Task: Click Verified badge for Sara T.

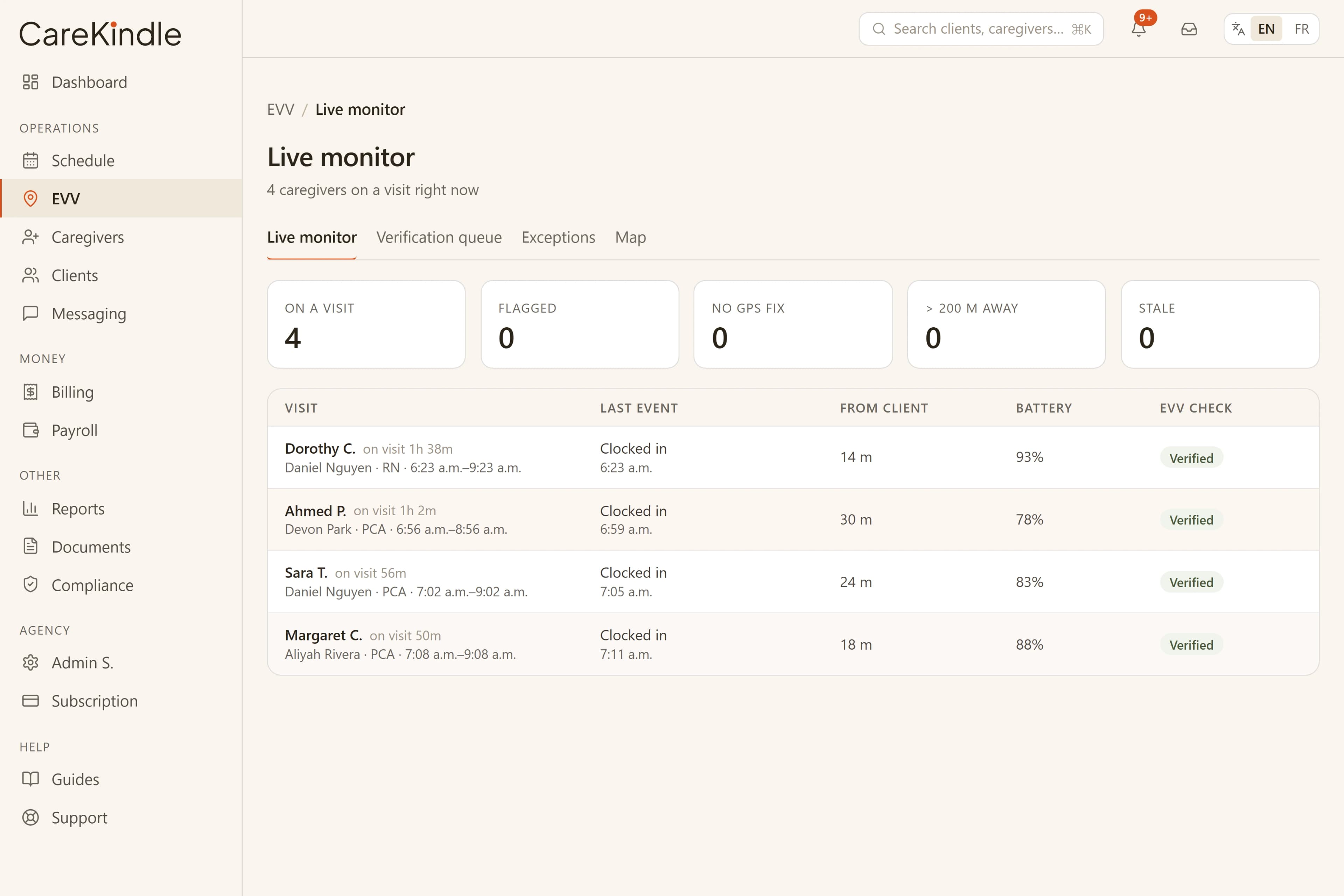Action: (1191, 582)
